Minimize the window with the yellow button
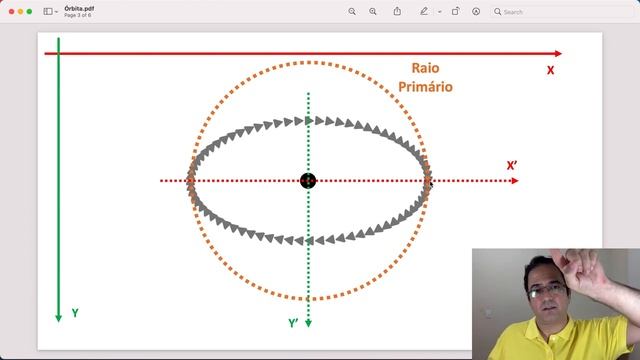Screen dimensions: 640x360 point(20,11)
